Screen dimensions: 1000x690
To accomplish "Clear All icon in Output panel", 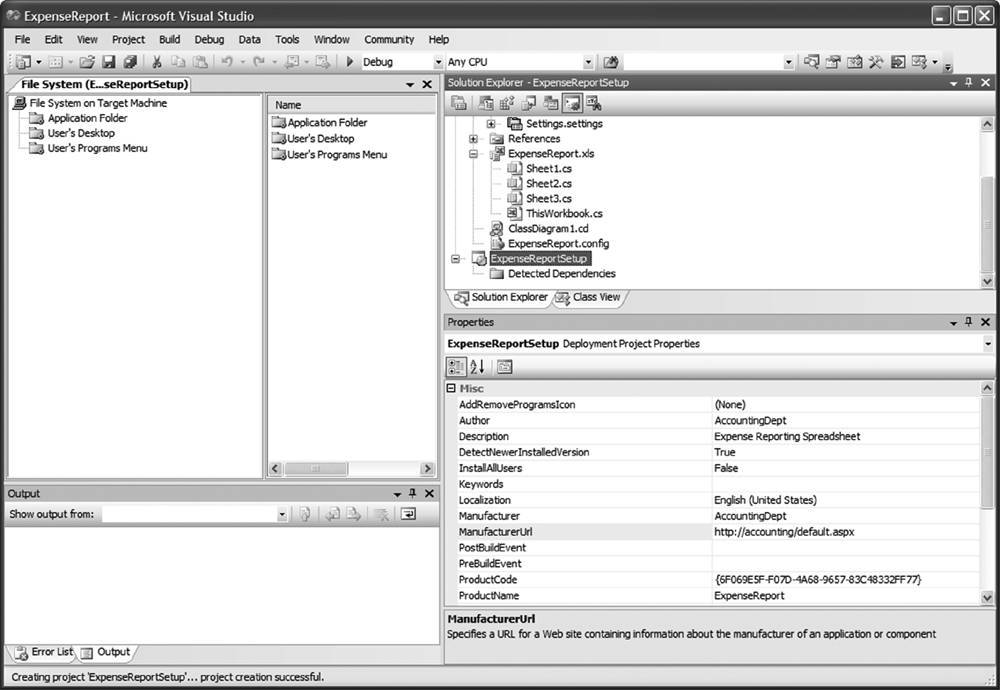I will pyautogui.click(x=382, y=514).
